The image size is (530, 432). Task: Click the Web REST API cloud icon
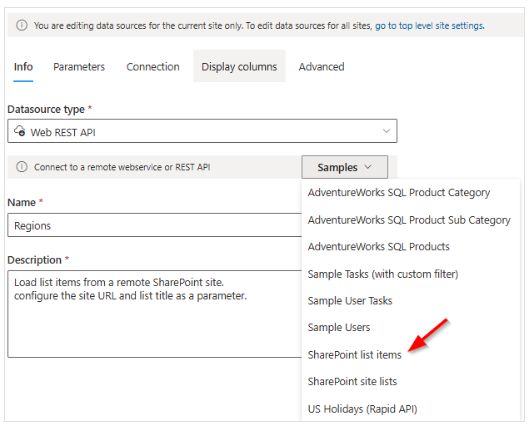pyautogui.click(x=19, y=131)
